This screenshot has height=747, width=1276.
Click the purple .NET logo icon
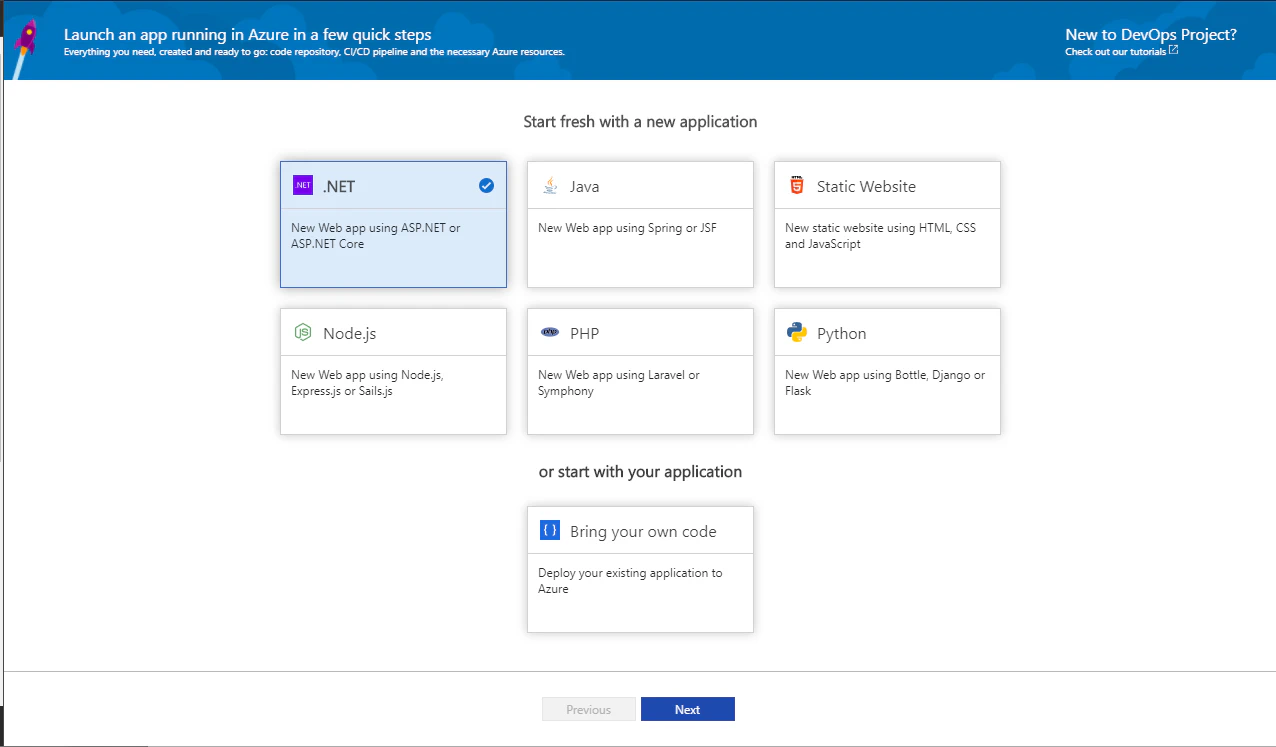pos(302,186)
